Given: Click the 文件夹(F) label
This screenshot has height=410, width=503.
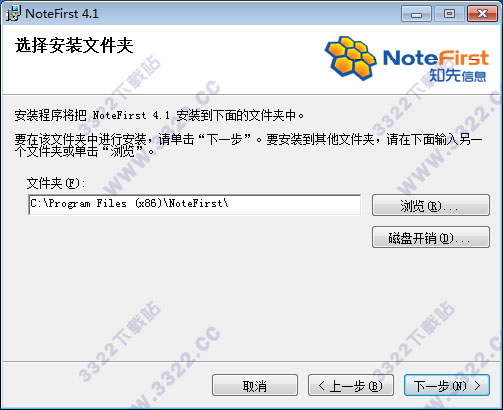Looking at the screenshot, I should (x=56, y=183).
